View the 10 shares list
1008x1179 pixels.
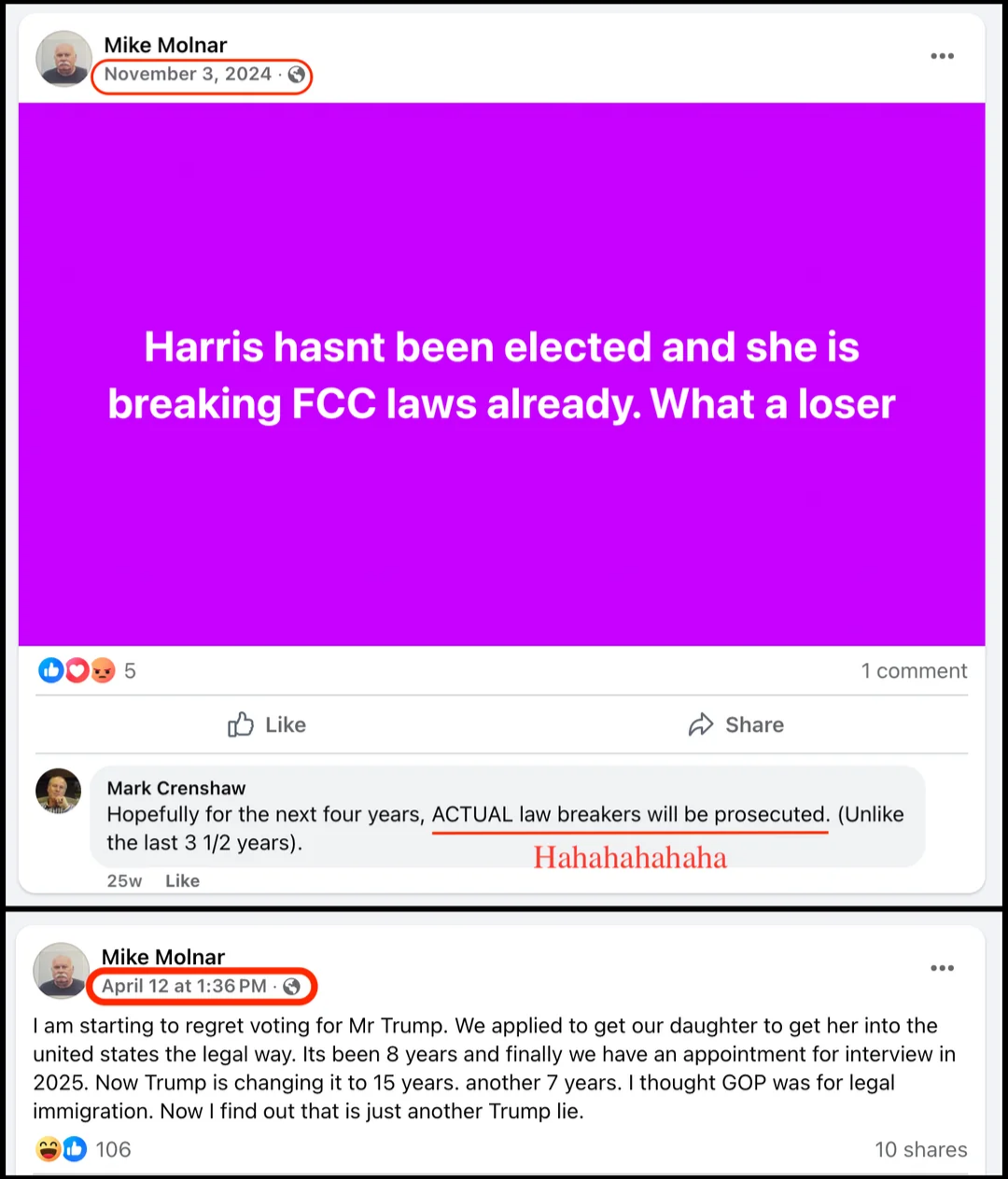pyautogui.click(x=920, y=1149)
